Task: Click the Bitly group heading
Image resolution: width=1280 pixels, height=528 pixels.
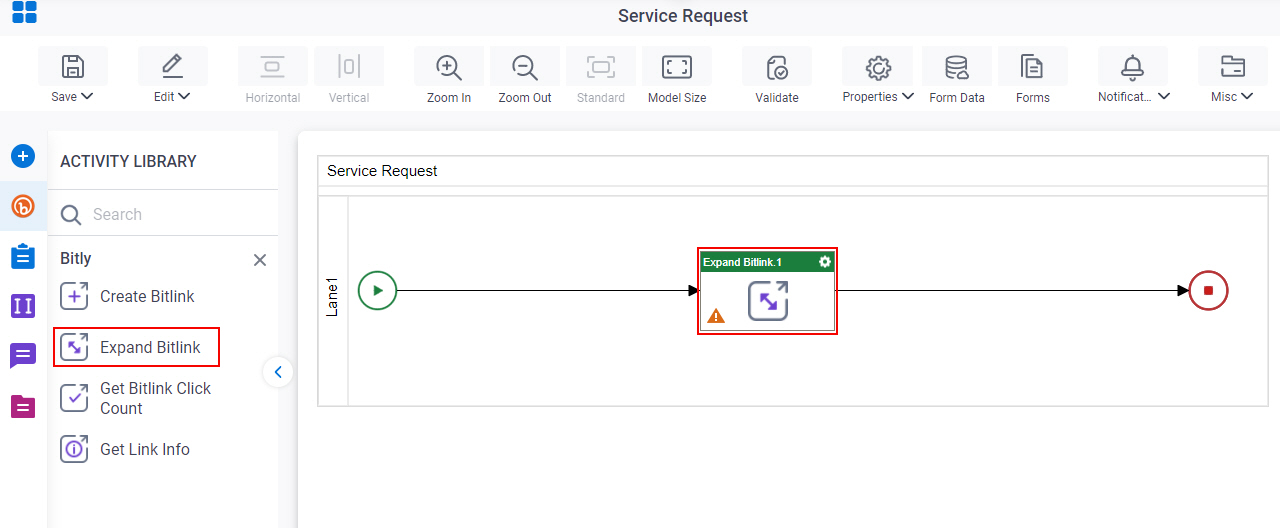Action: (x=76, y=258)
